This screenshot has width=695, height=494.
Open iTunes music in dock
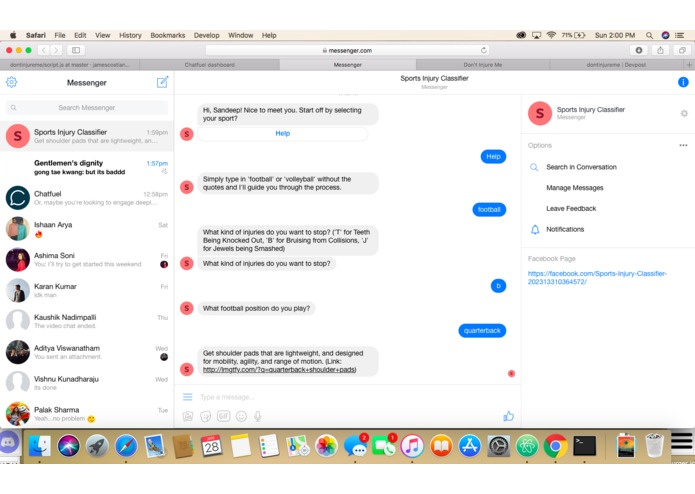412,446
